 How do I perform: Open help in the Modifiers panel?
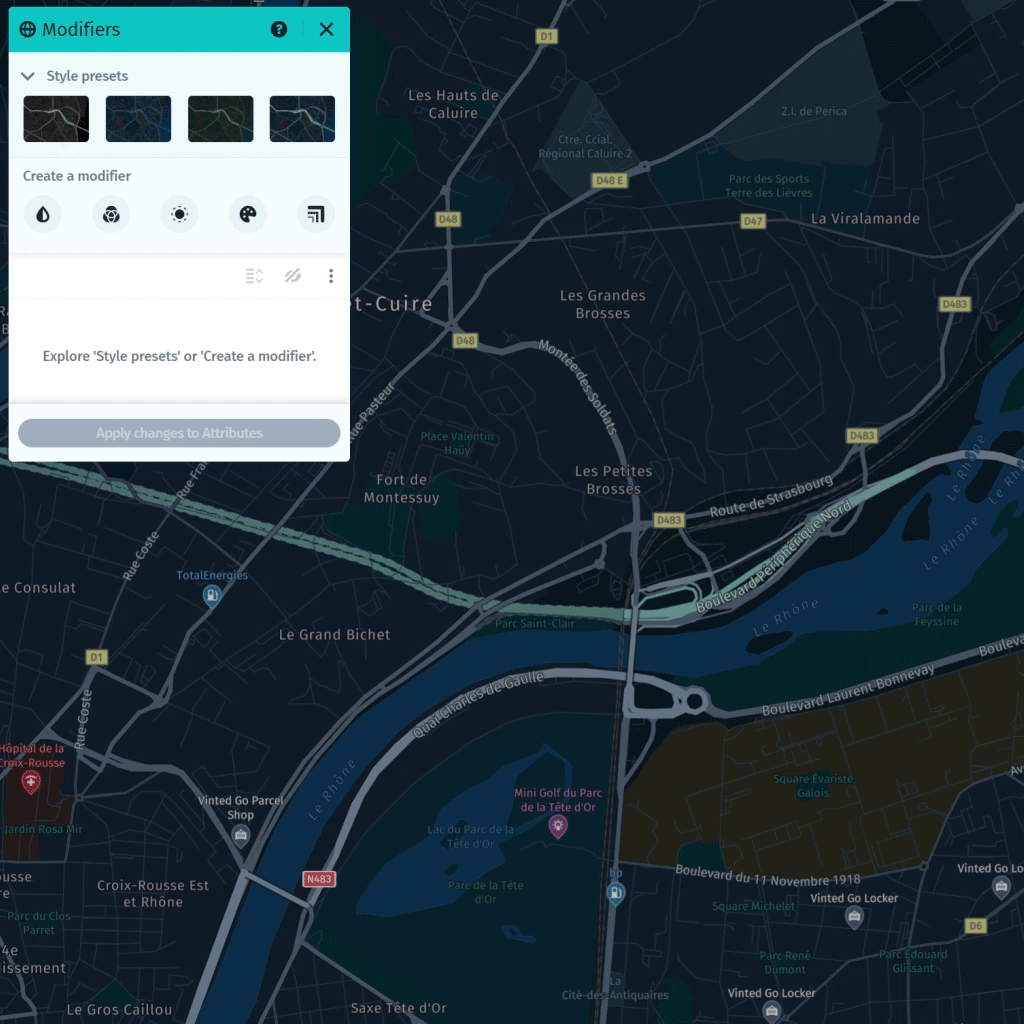coord(279,29)
